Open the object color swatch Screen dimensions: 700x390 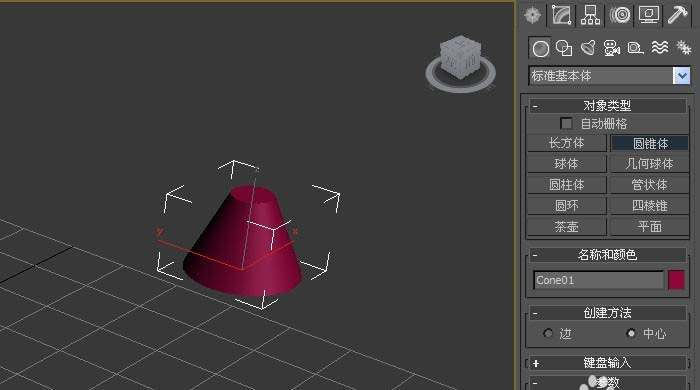click(676, 280)
